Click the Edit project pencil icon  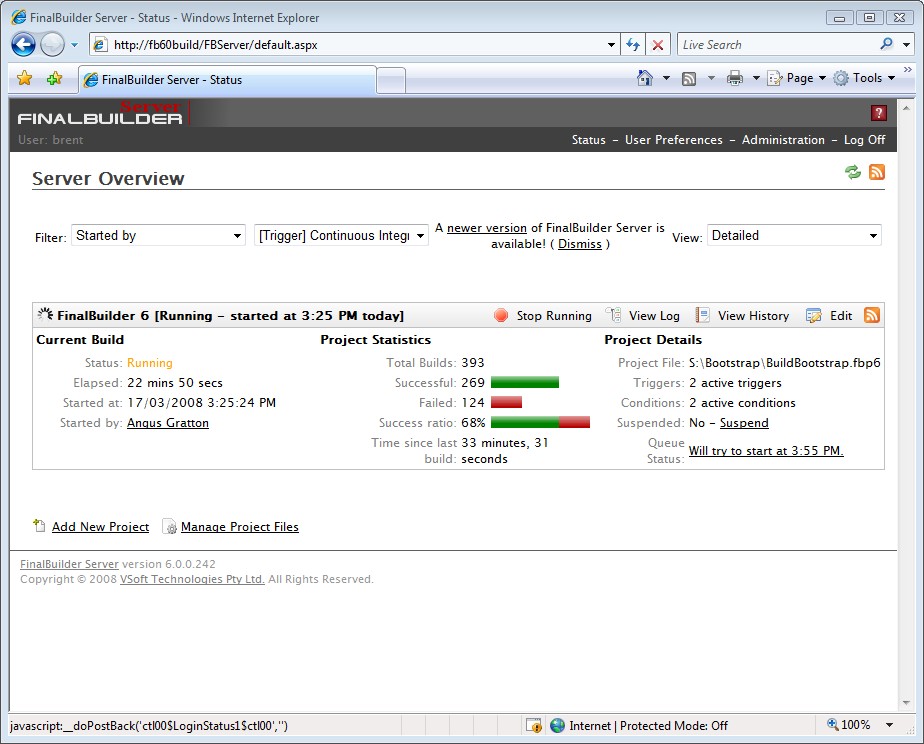tap(813, 316)
